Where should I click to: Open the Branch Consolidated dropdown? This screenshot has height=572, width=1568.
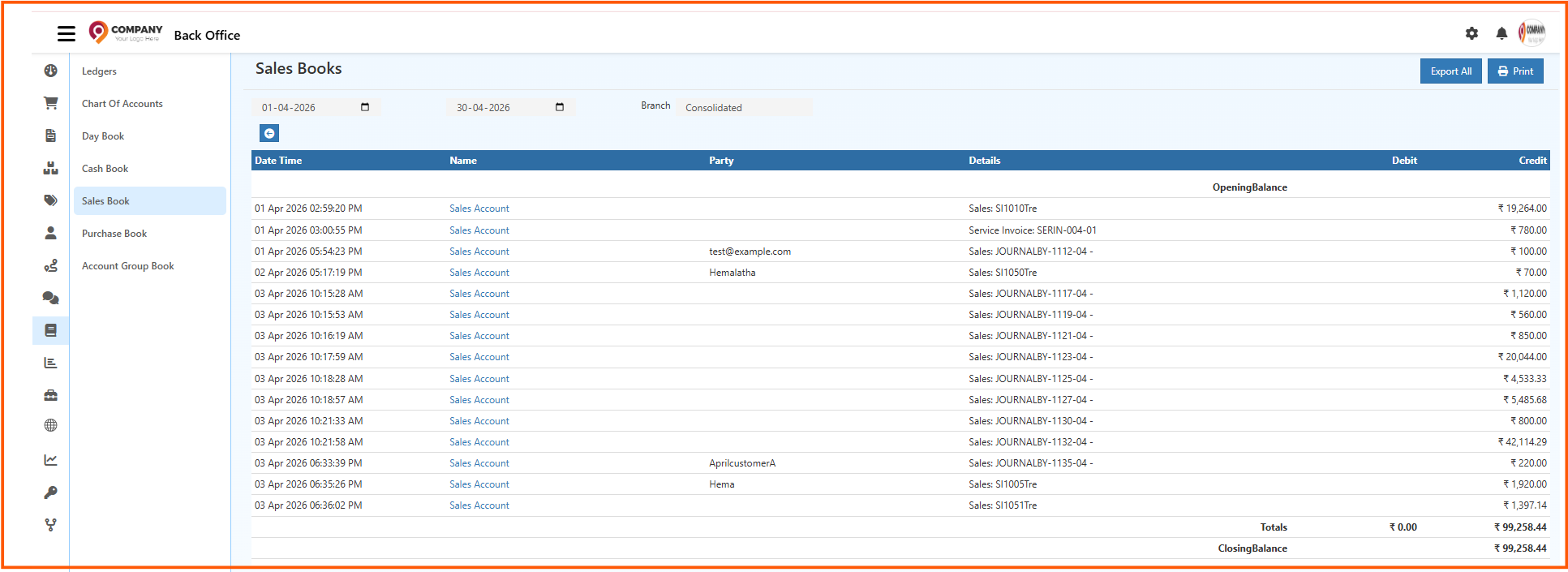point(745,107)
